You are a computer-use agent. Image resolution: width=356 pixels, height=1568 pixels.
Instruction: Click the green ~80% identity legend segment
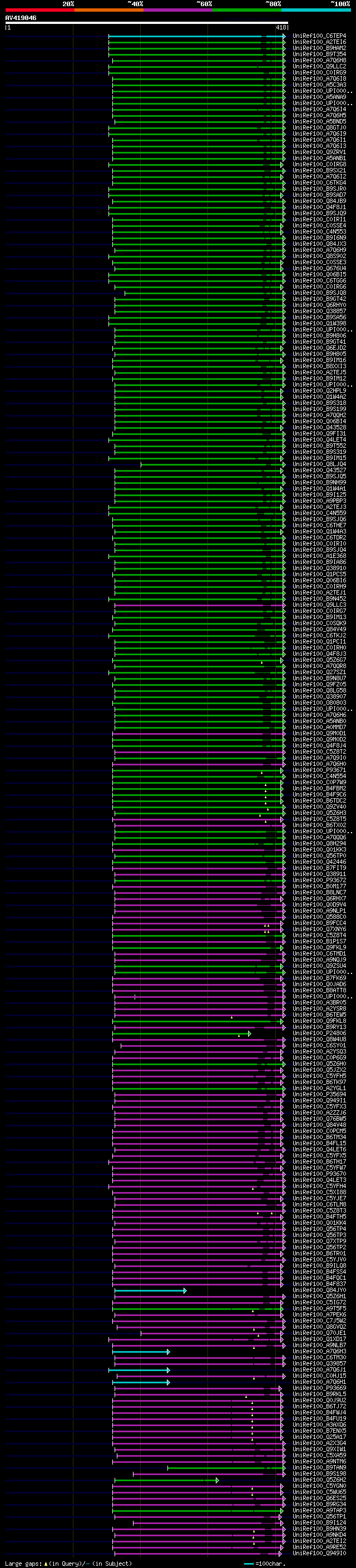(x=247, y=10)
